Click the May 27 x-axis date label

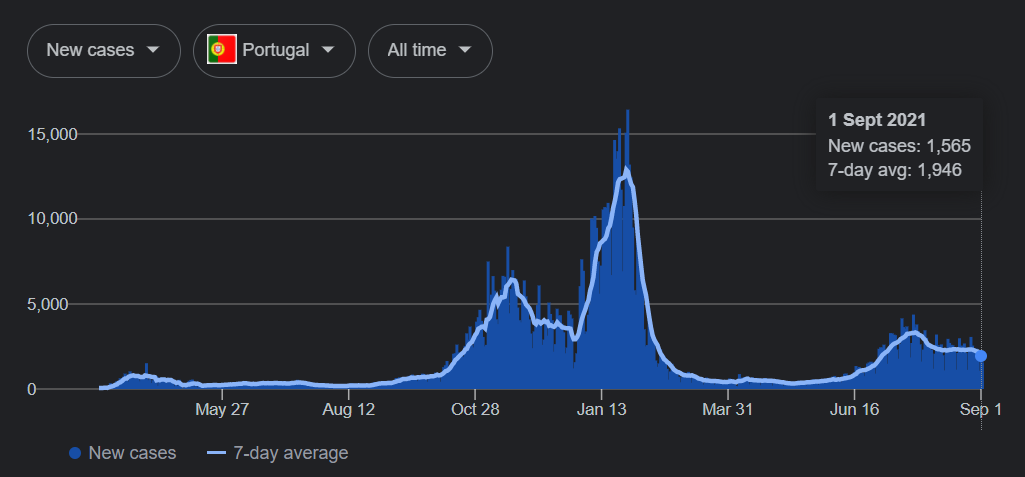[222, 409]
